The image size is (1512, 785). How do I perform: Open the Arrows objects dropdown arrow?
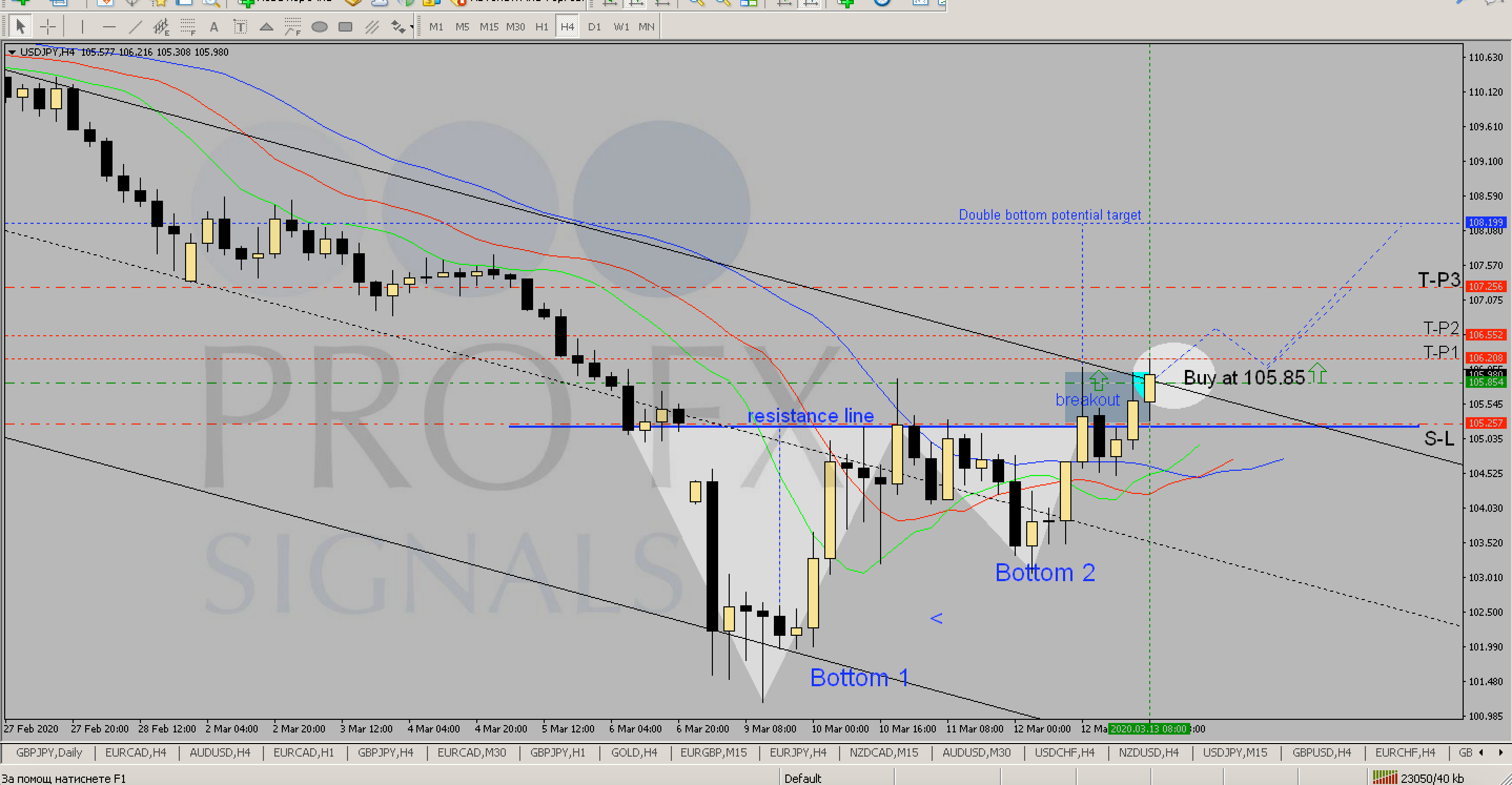click(x=412, y=27)
